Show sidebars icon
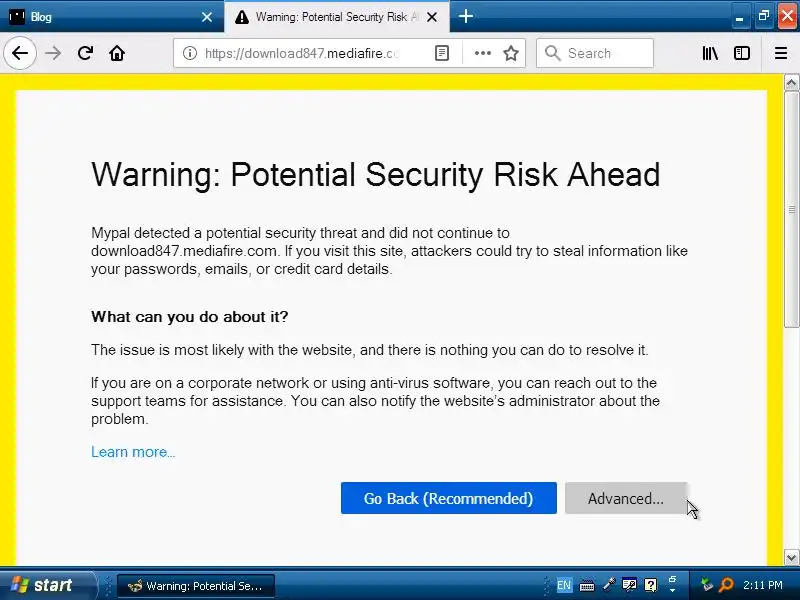 click(x=742, y=53)
